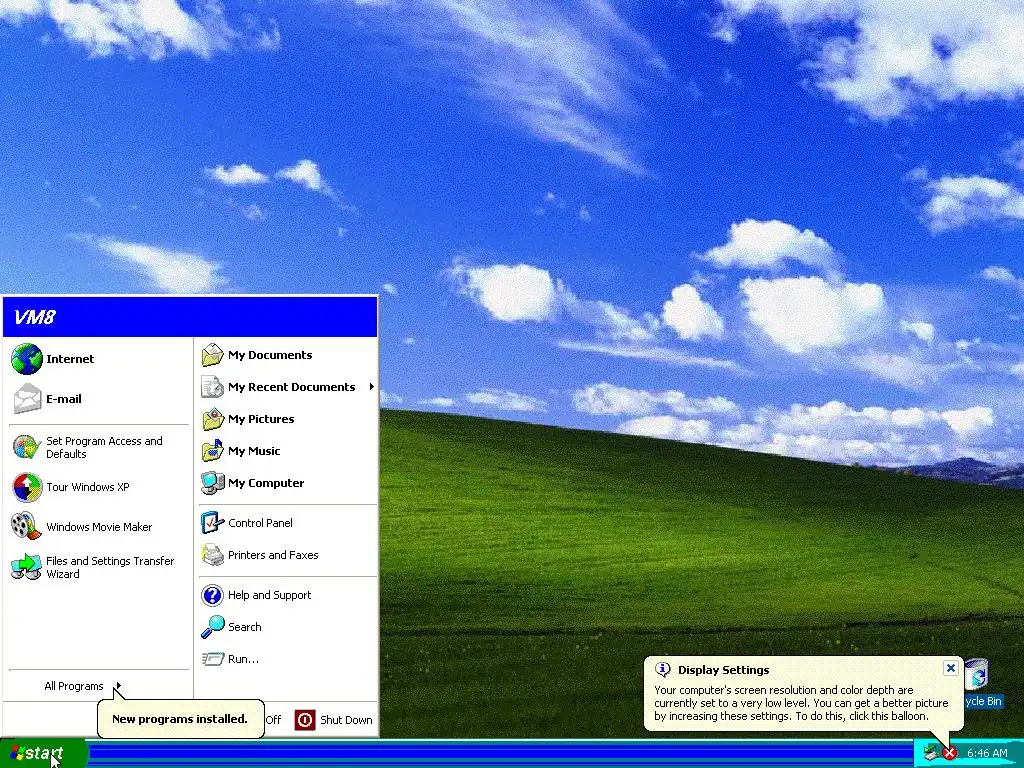The width and height of the screenshot is (1024, 768).
Task: Click the Recycle Bin label on desktop
Action: pyautogui.click(x=983, y=701)
